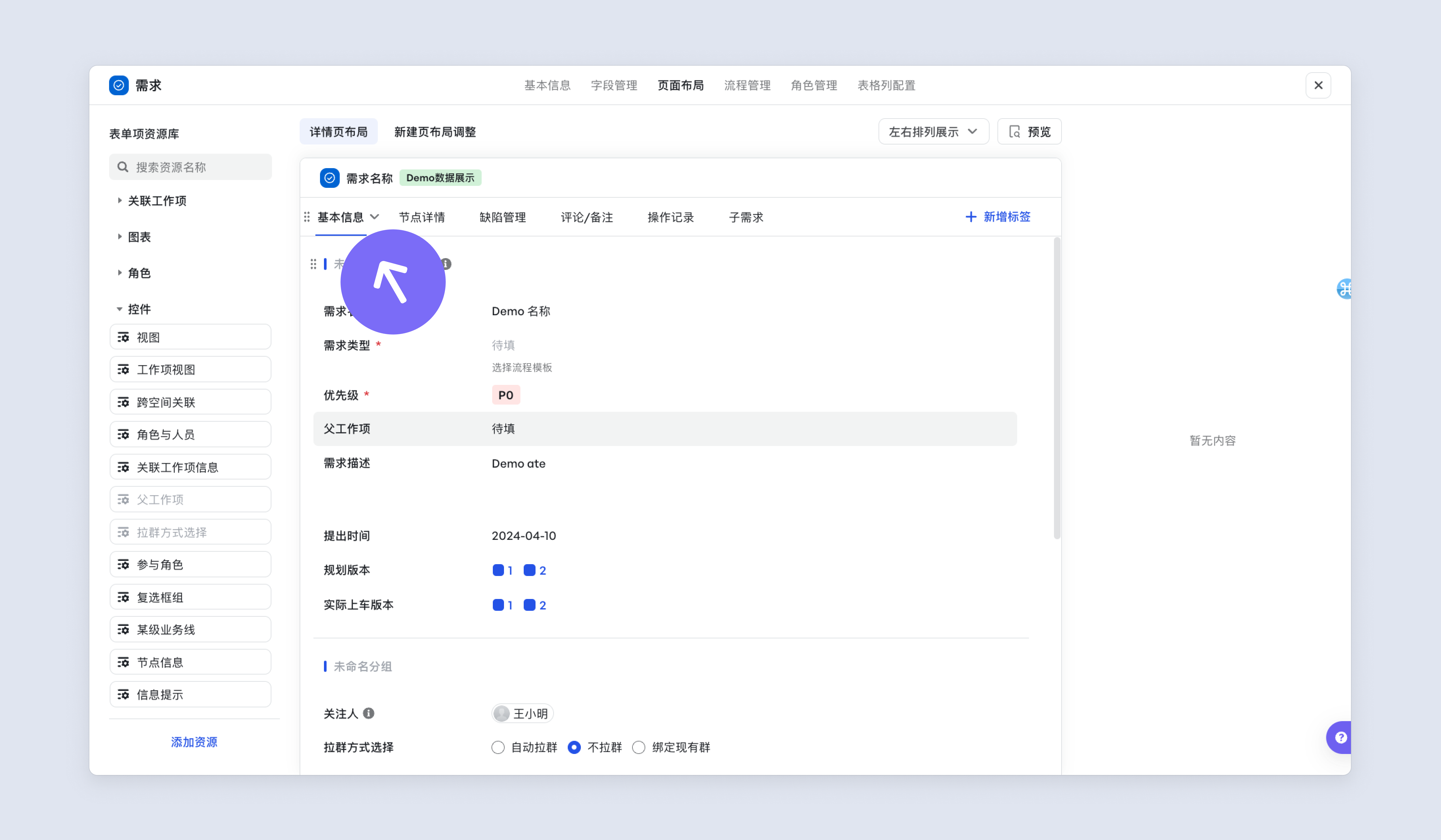1441x840 pixels.
Task: Toggle checkbox 1 in 规划版本 row
Action: (x=498, y=570)
